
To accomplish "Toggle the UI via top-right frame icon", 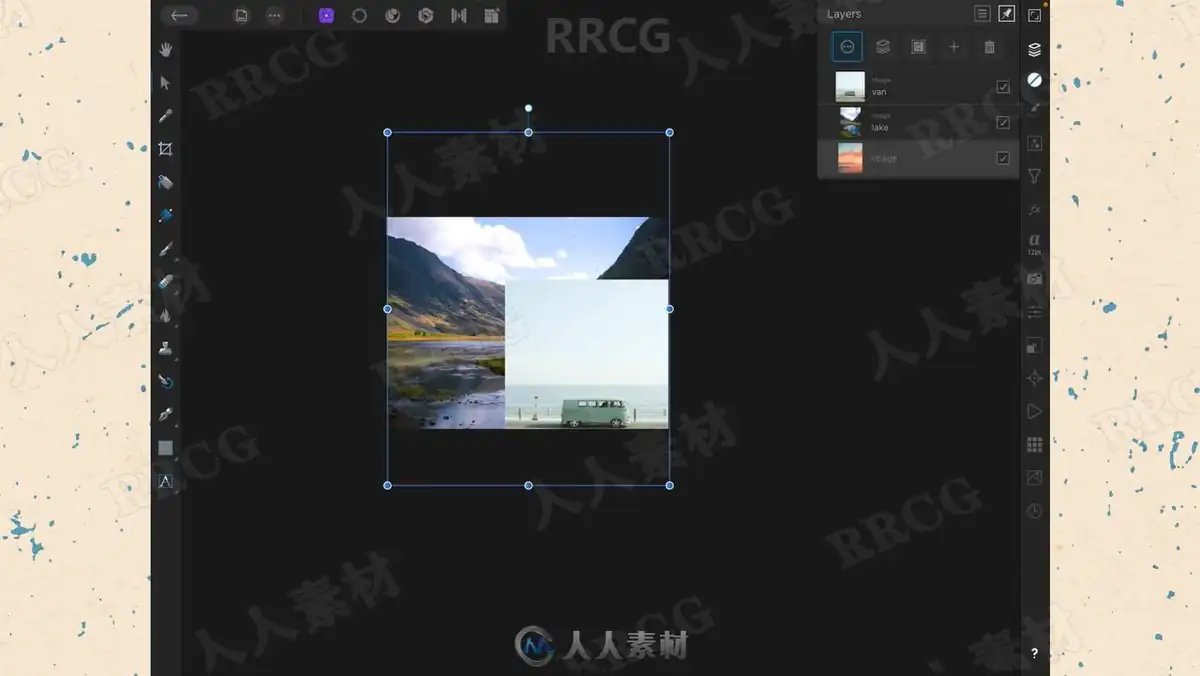I will pyautogui.click(x=1035, y=15).
